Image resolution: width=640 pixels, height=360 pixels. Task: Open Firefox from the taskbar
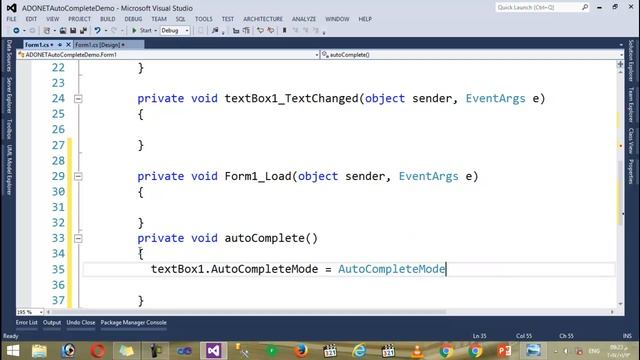[301, 351]
